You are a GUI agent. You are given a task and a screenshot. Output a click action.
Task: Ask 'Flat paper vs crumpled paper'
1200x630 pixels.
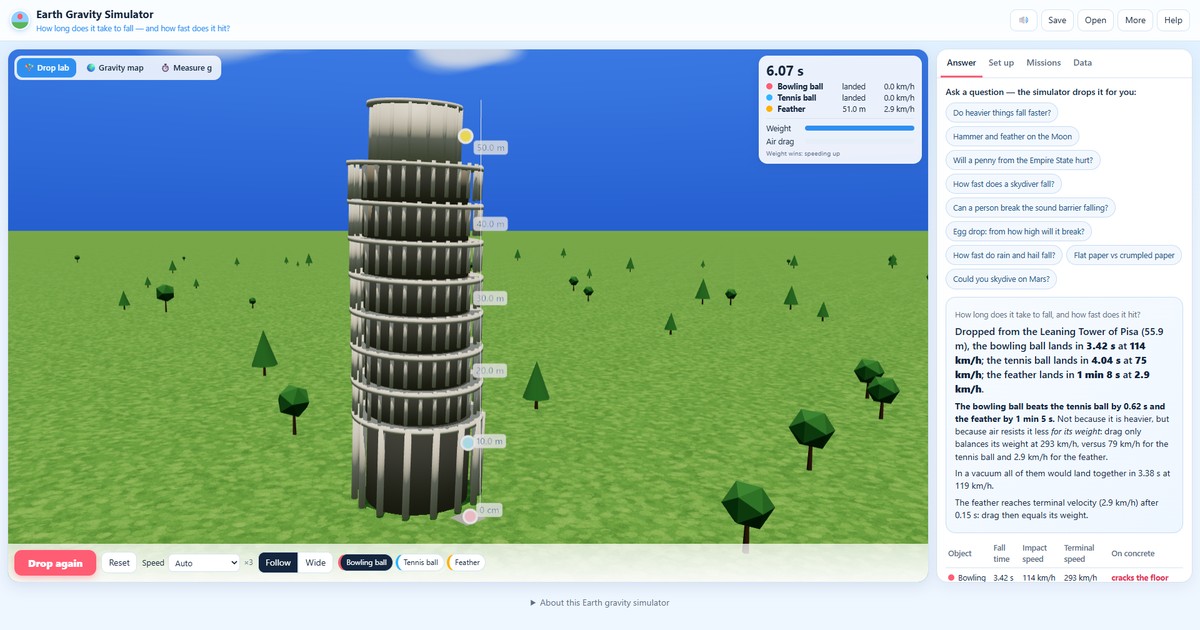1124,256
